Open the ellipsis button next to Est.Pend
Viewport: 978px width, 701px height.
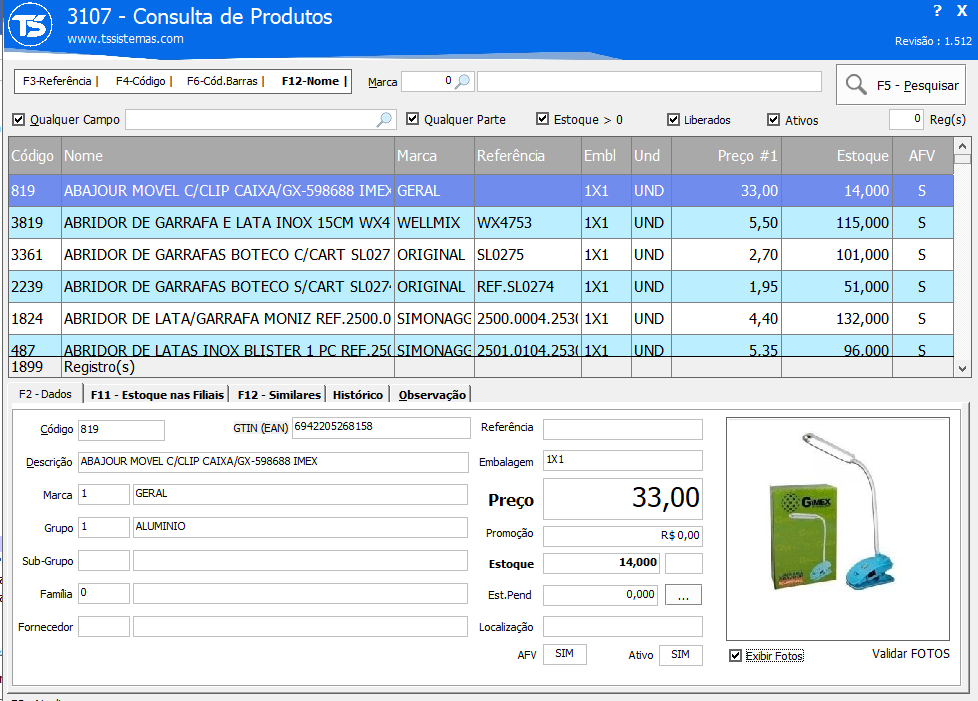point(683,595)
